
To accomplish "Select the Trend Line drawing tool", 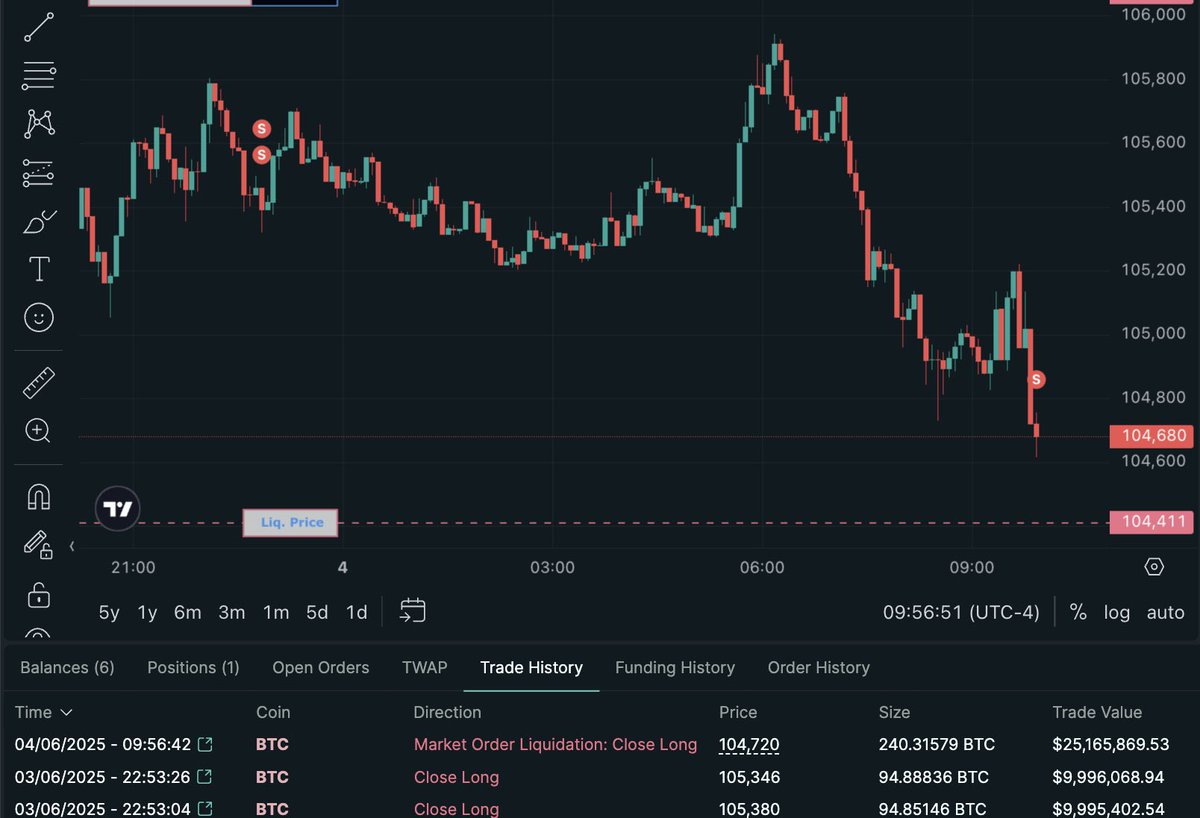I will pyautogui.click(x=38, y=27).
